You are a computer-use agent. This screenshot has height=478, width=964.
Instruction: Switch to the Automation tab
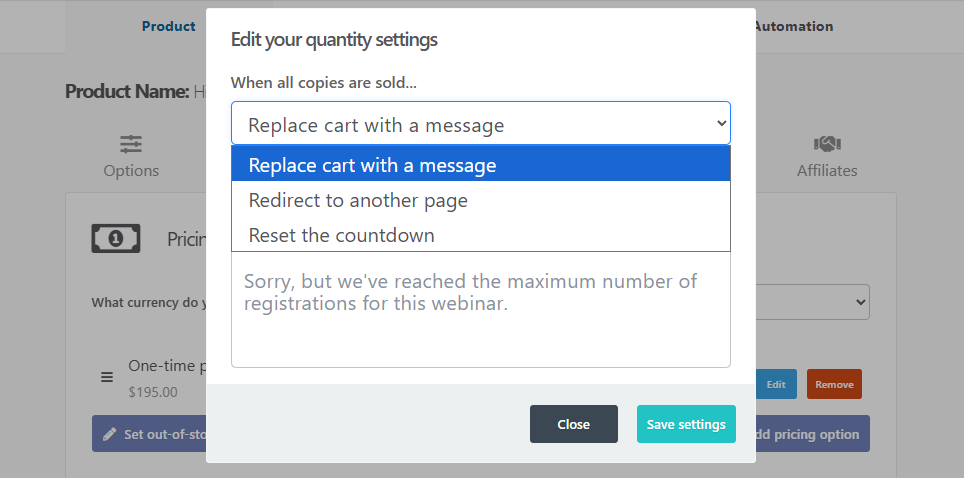[794, 27]
